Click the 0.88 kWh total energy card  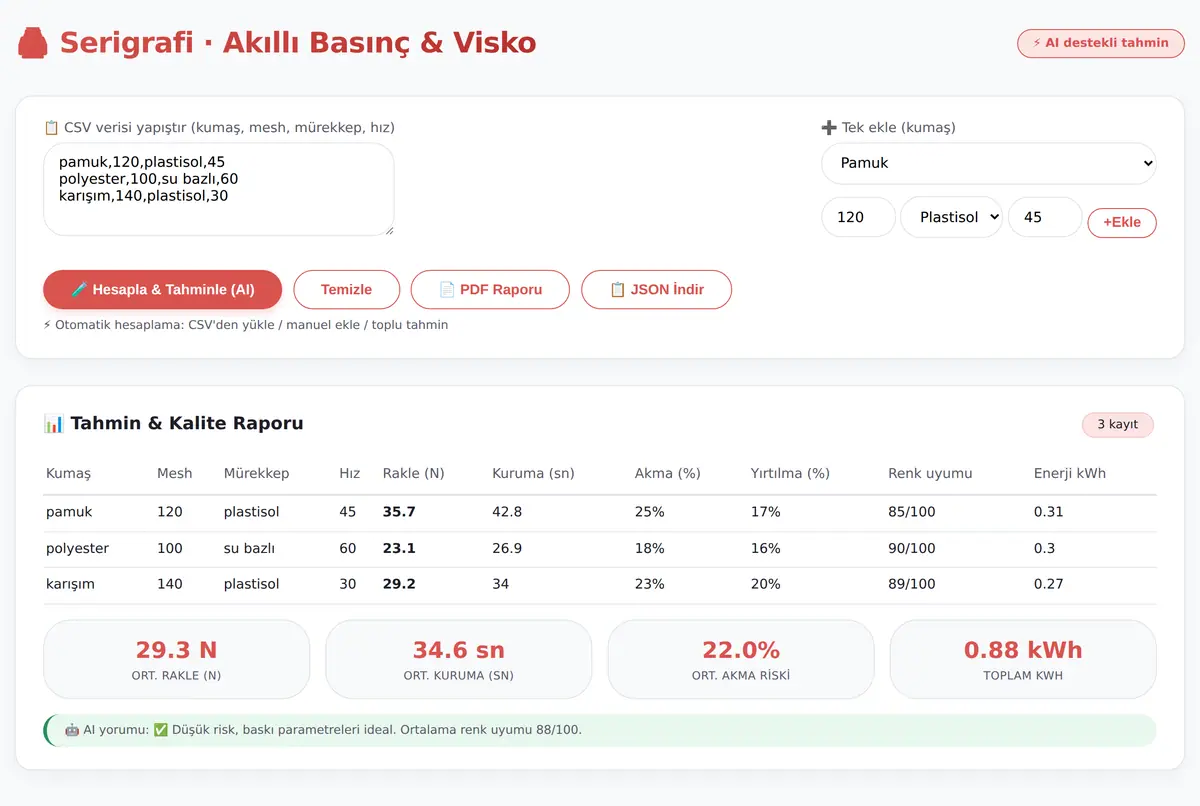[1023, 659]
